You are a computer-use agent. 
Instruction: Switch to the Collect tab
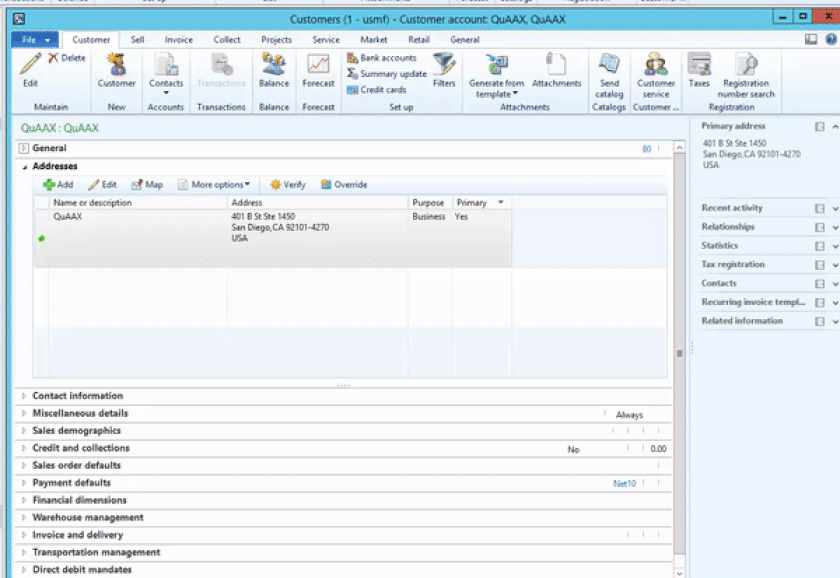pos(227,40)
